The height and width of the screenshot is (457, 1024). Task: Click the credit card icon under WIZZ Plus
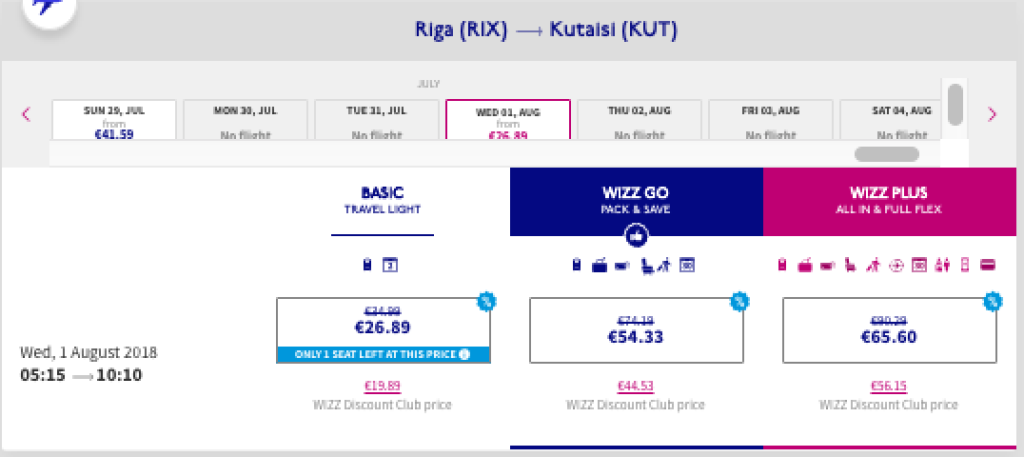click(x=987, y=265)
